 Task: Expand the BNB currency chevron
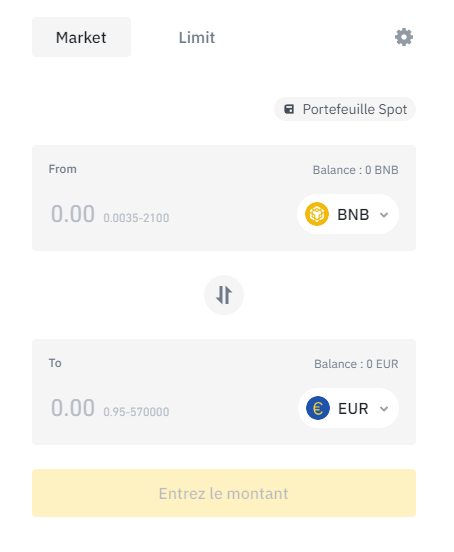[384, 214]
